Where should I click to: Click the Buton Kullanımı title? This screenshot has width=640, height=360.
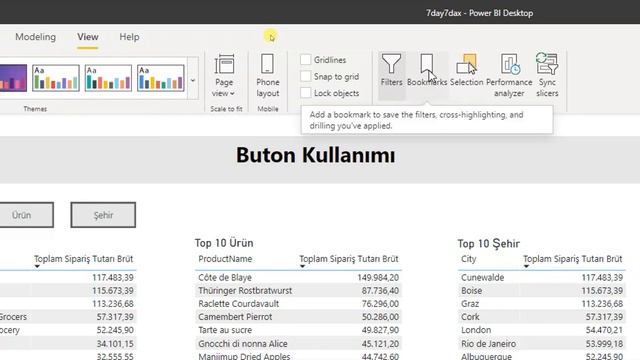click(316, 156)
